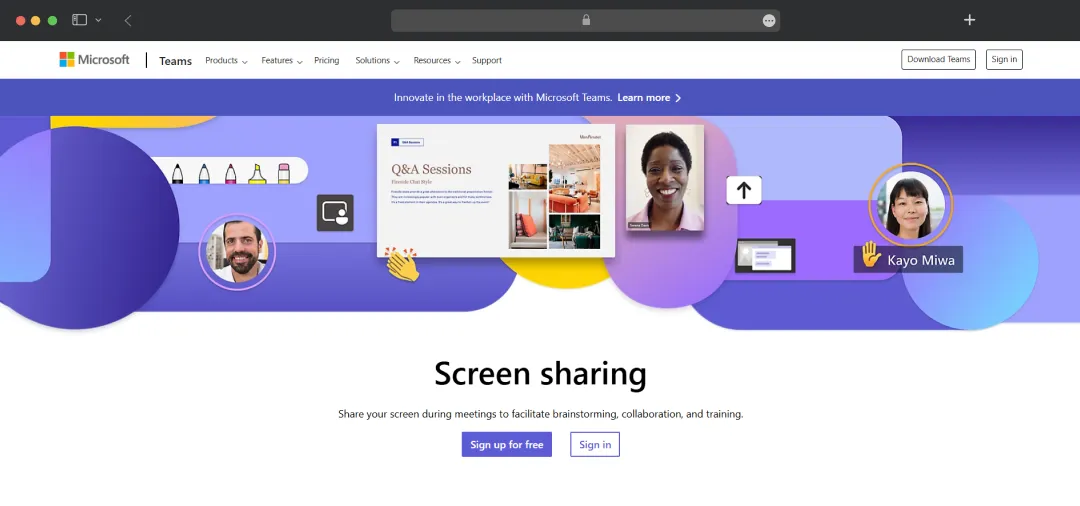The width and height of the screenshot is (1080, 506).
Task: Click the overlapping windows icon
Action: [765, 255]
